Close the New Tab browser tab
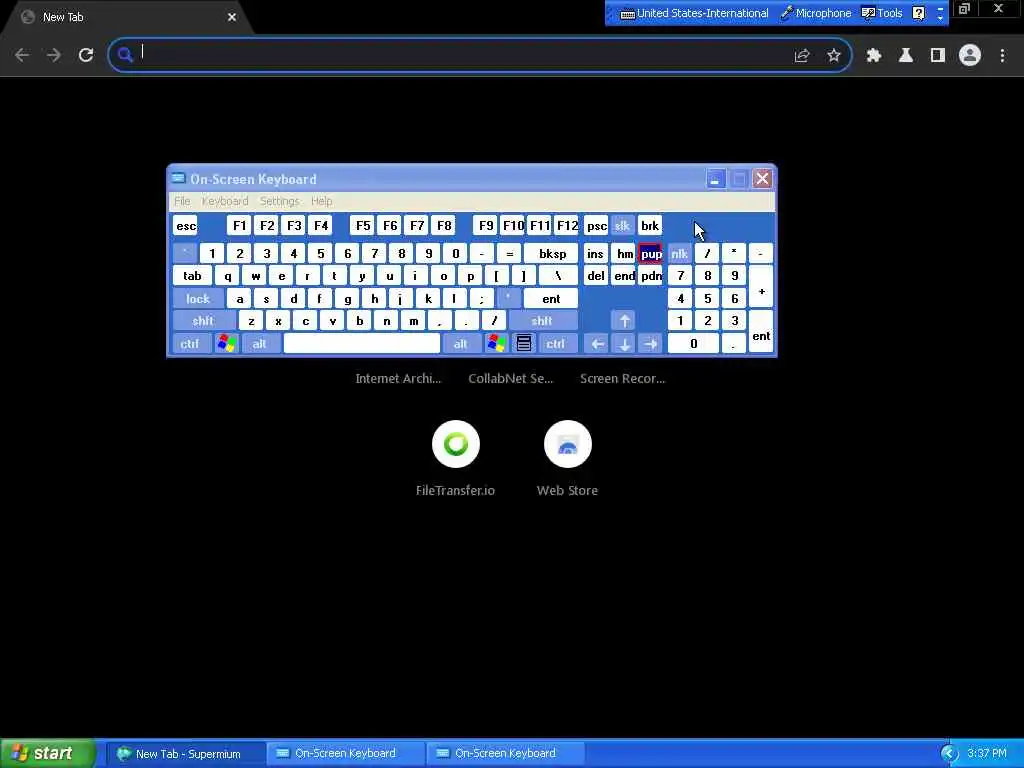This screenshot has width=1024, height=768. tap(232, 17)
